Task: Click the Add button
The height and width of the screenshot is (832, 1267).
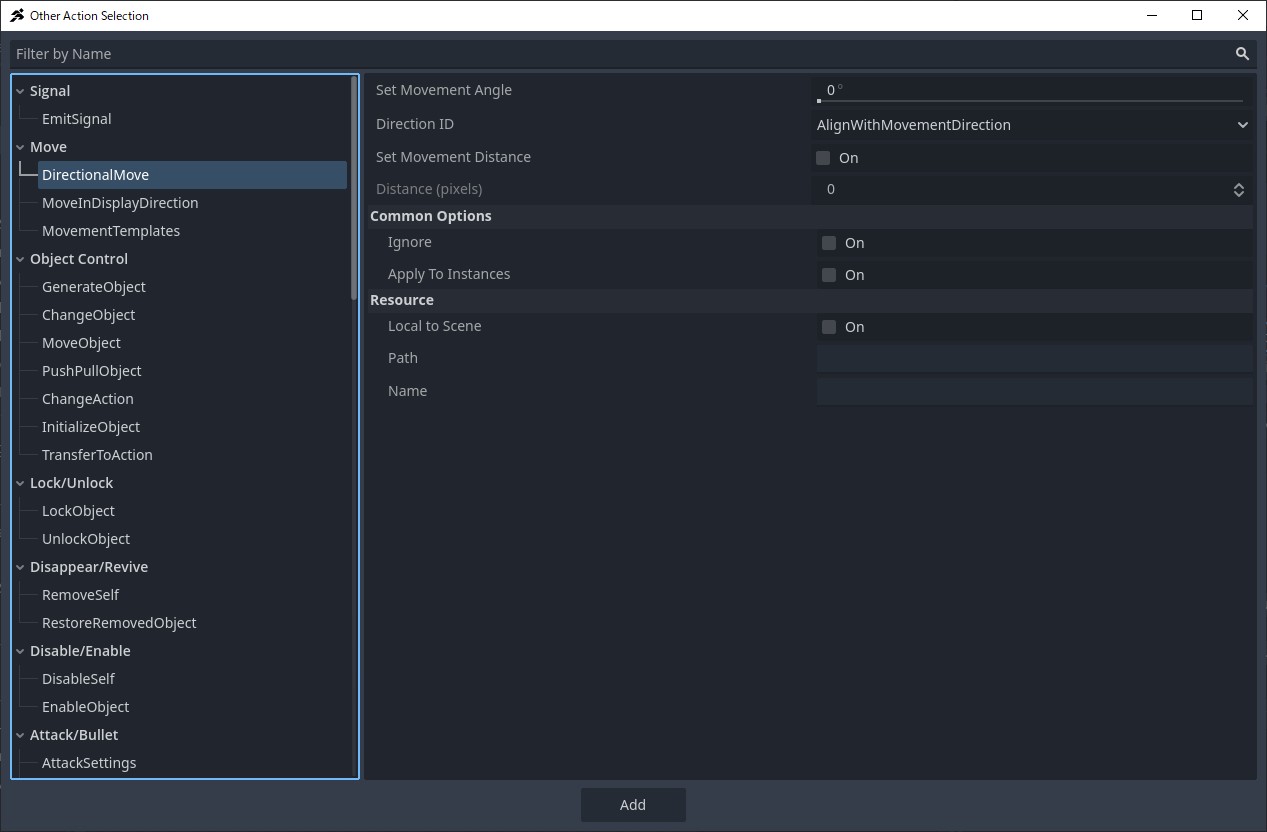Action: pyautogui.click(x=633, y=805)
